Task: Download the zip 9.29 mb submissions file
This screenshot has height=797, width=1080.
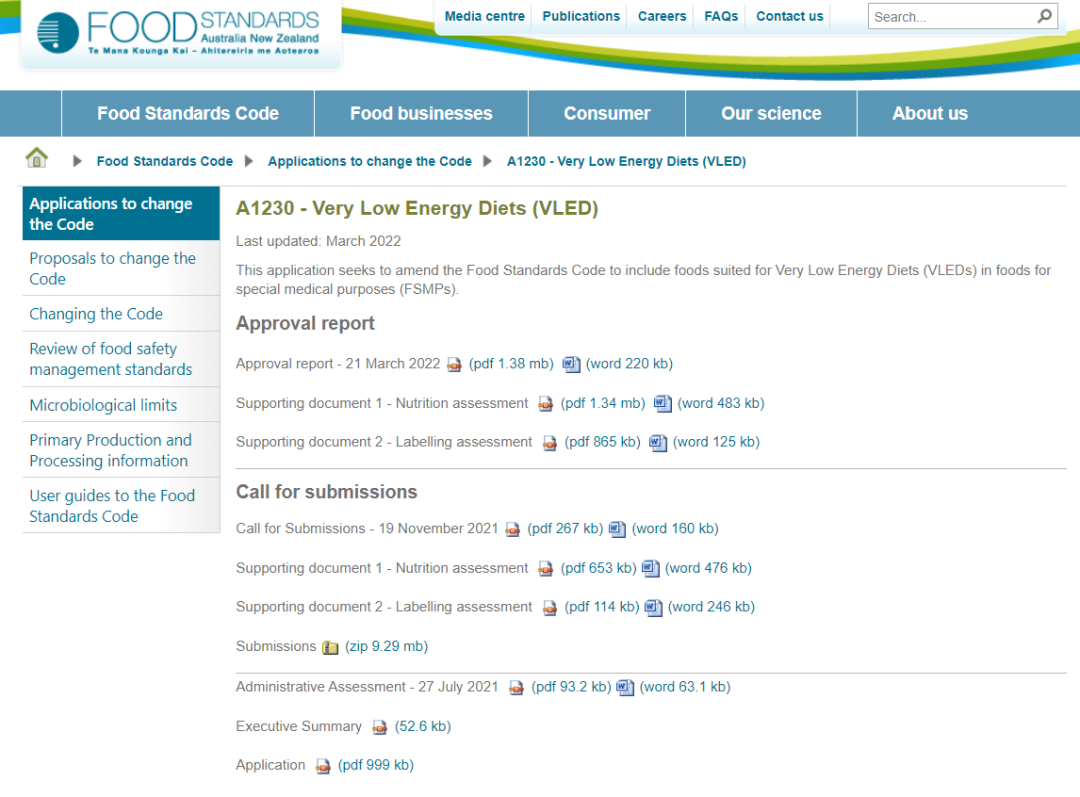Action: pyautogui.click(x=386, y=647)
